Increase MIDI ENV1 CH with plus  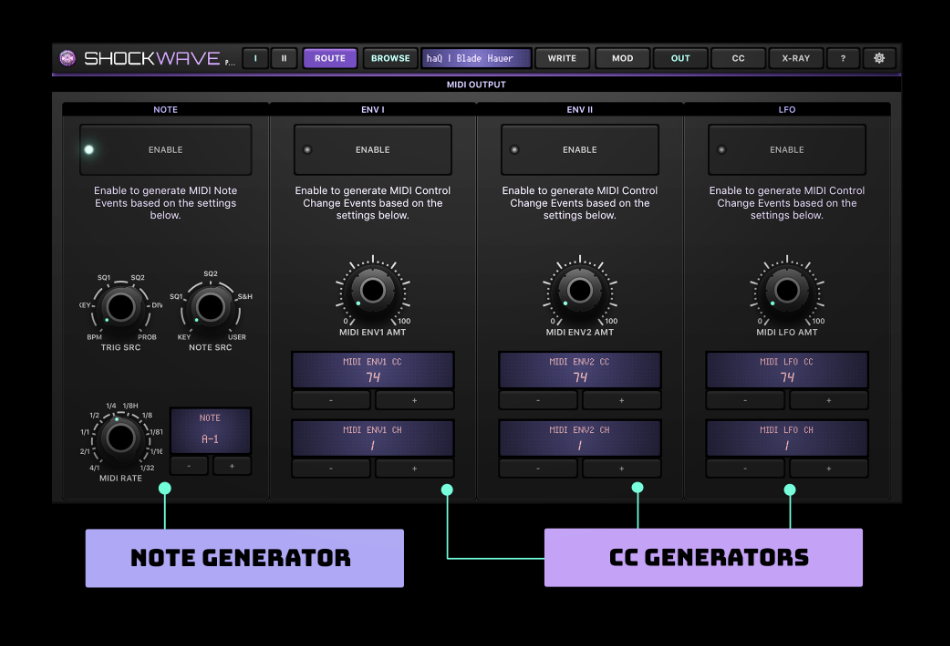tap(414, 468)
